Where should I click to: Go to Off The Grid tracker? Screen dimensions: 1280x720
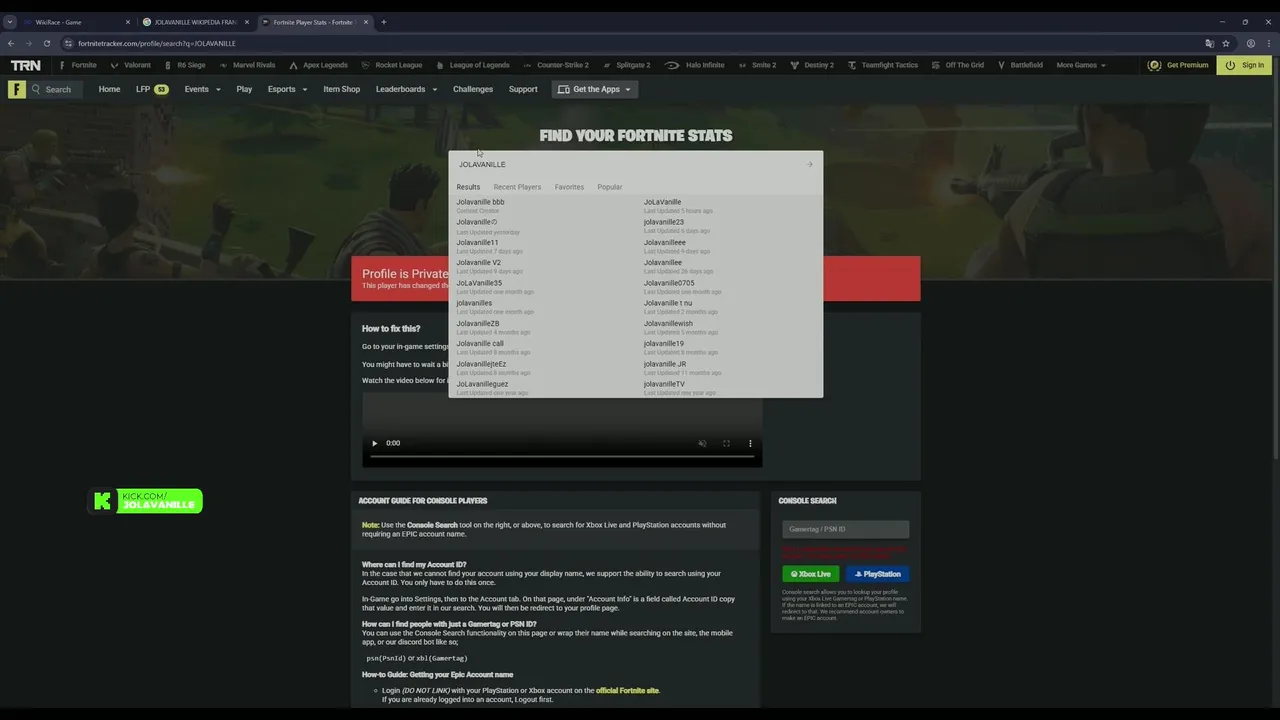click(957, 65)
